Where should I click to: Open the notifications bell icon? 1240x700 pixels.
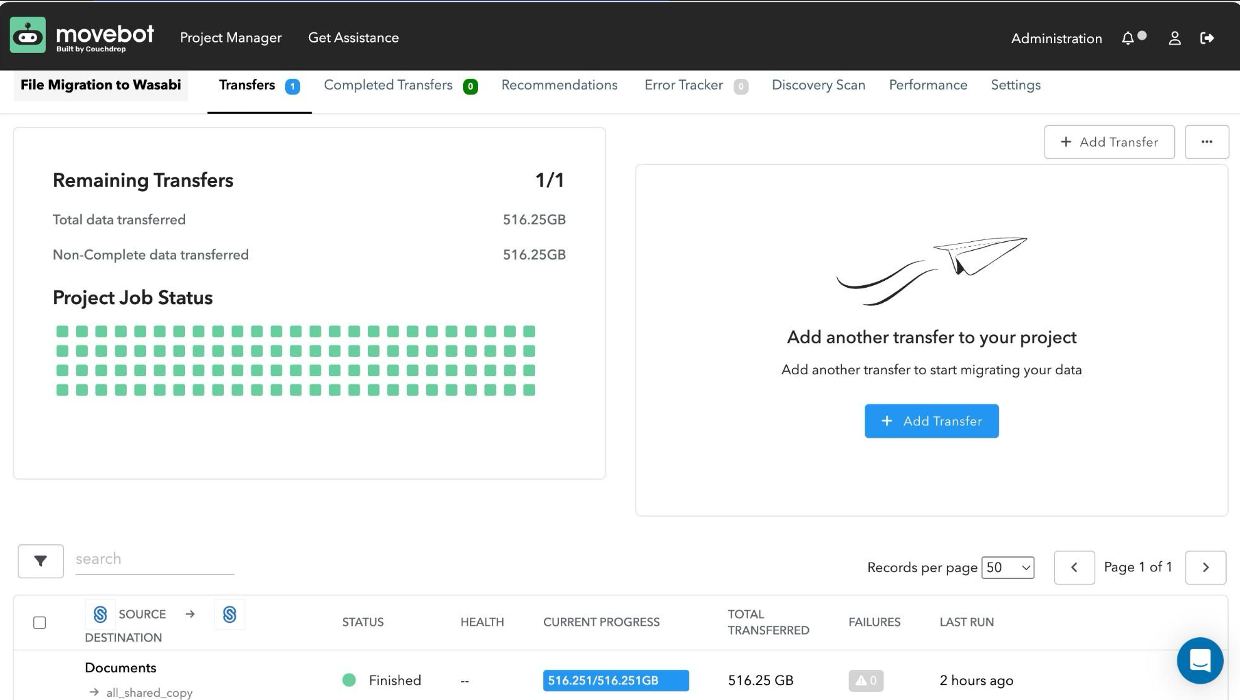(1128, 38)
